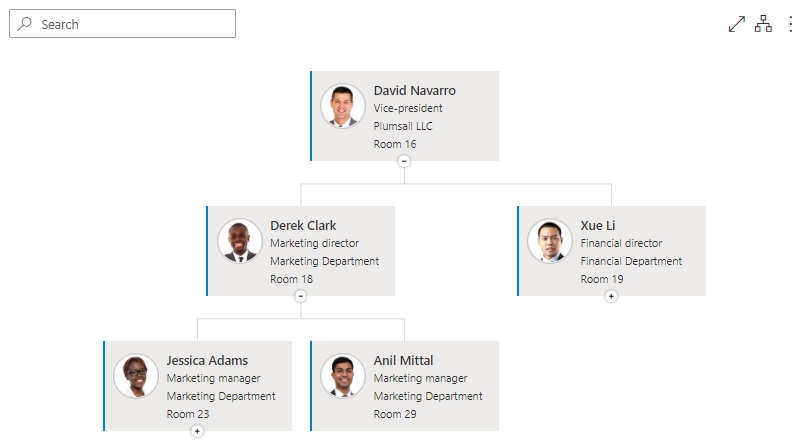Select Anil Mittal's Room 29 card area

coord(395,414)
